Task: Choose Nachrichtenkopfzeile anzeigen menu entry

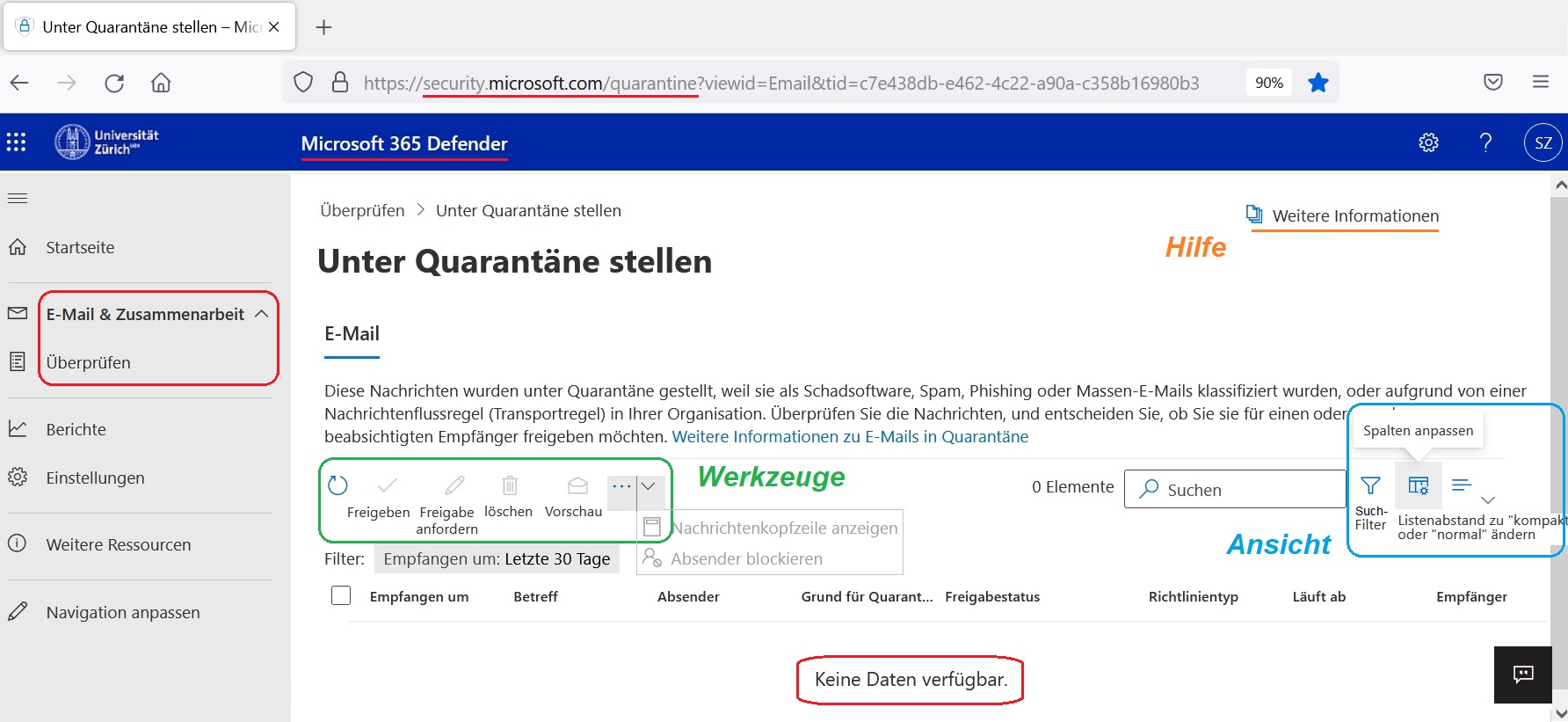Action: click(770, 528)
